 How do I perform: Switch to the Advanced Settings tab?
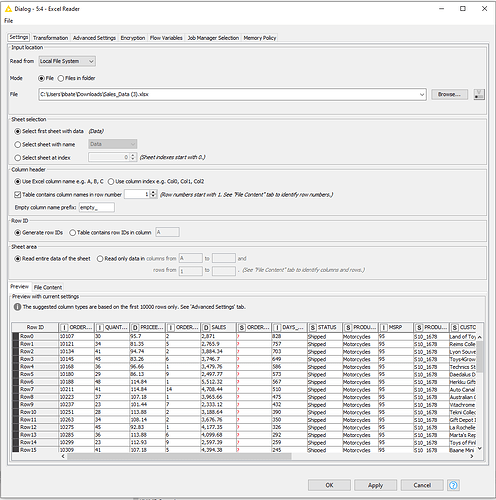[x=94, y=38]
